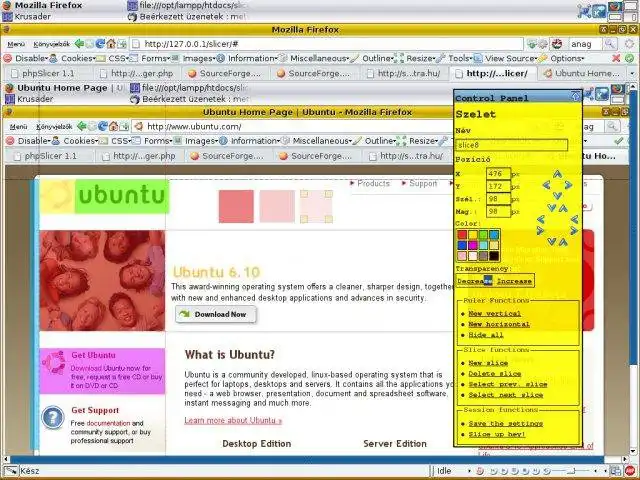Open the search engine icon beside the search box

click(x=557, y=44)
